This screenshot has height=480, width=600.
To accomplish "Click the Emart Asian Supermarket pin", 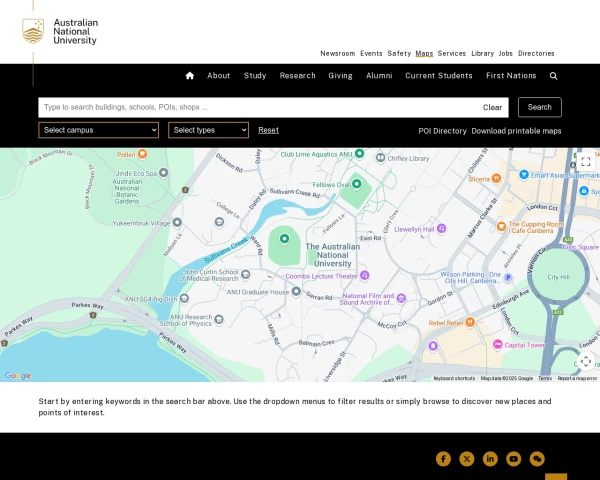I will click(523, 175).
